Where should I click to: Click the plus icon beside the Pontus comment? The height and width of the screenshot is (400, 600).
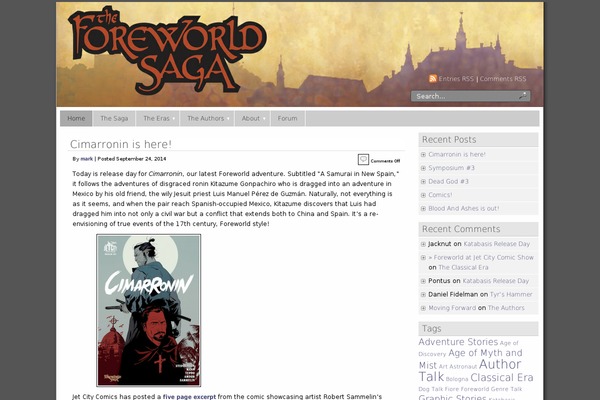click(423, 281)
